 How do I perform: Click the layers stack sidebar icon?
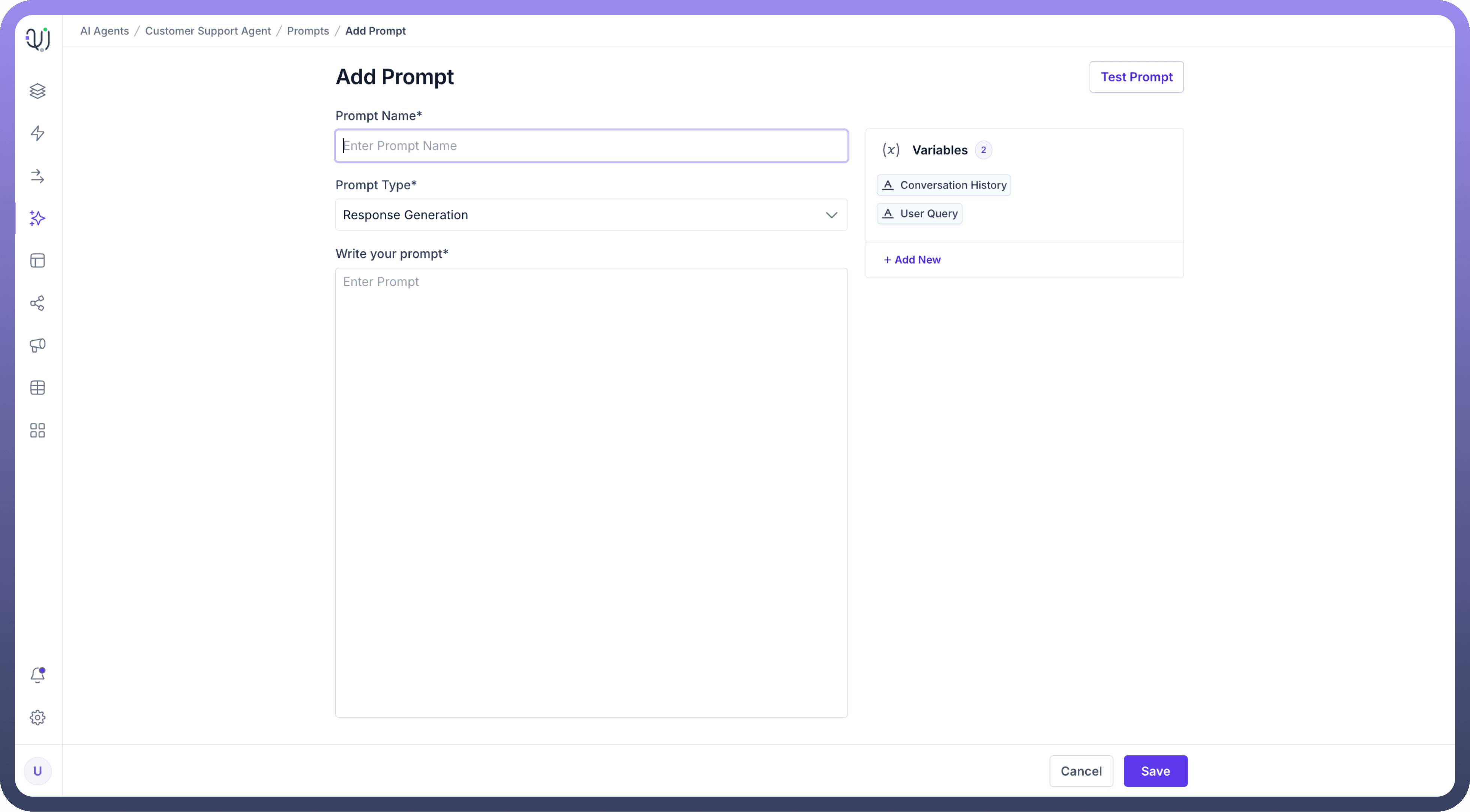point(37,91)
